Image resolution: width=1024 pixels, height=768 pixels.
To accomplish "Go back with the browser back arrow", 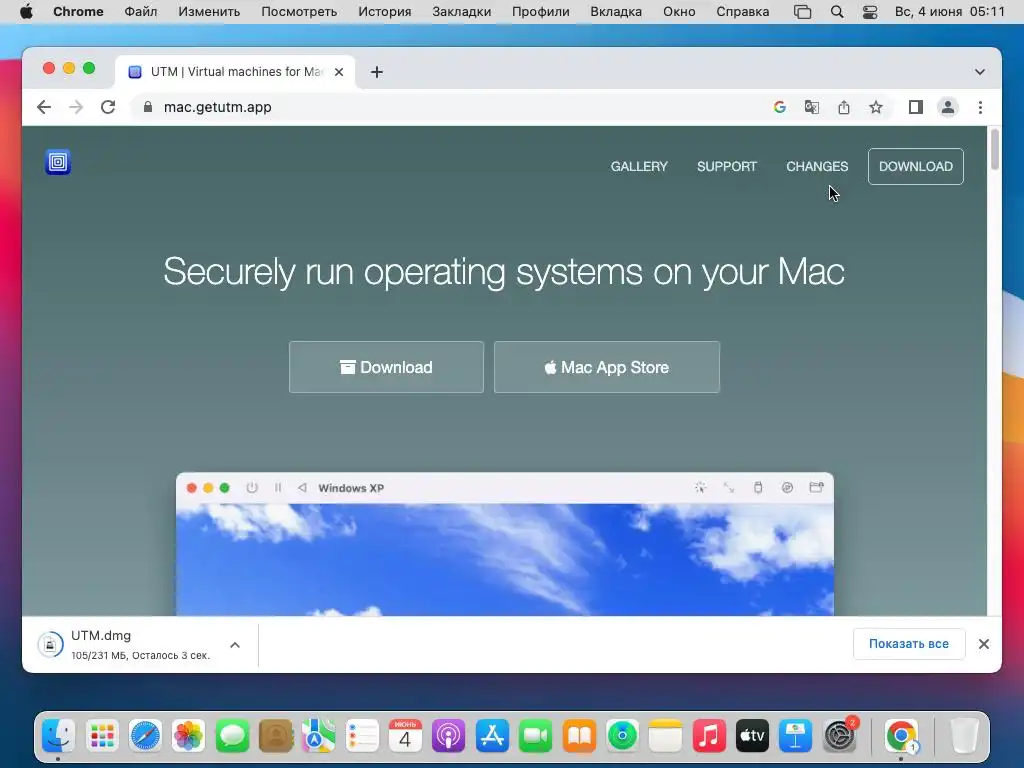I will [44, 107].
